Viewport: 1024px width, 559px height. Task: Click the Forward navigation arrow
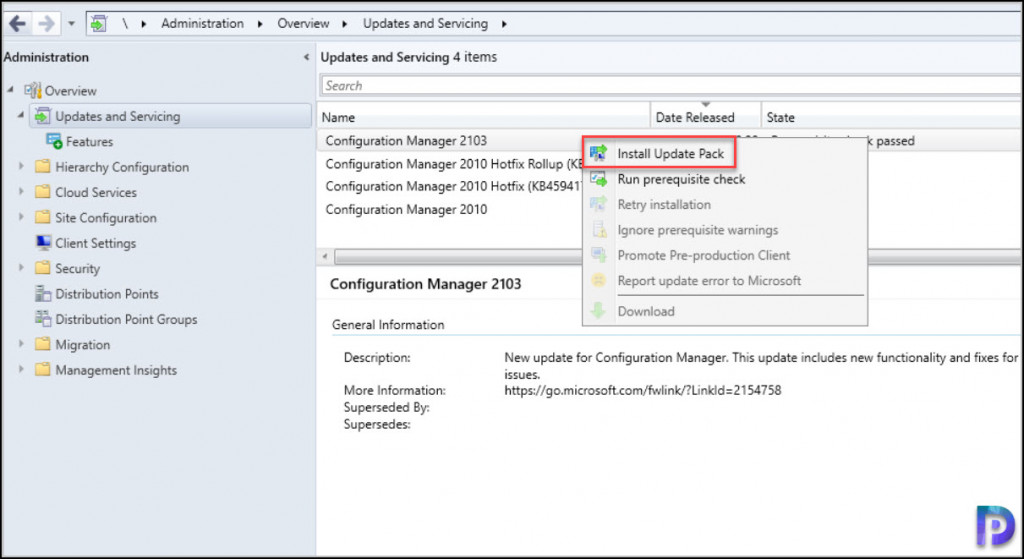click(x=46, y=24)
